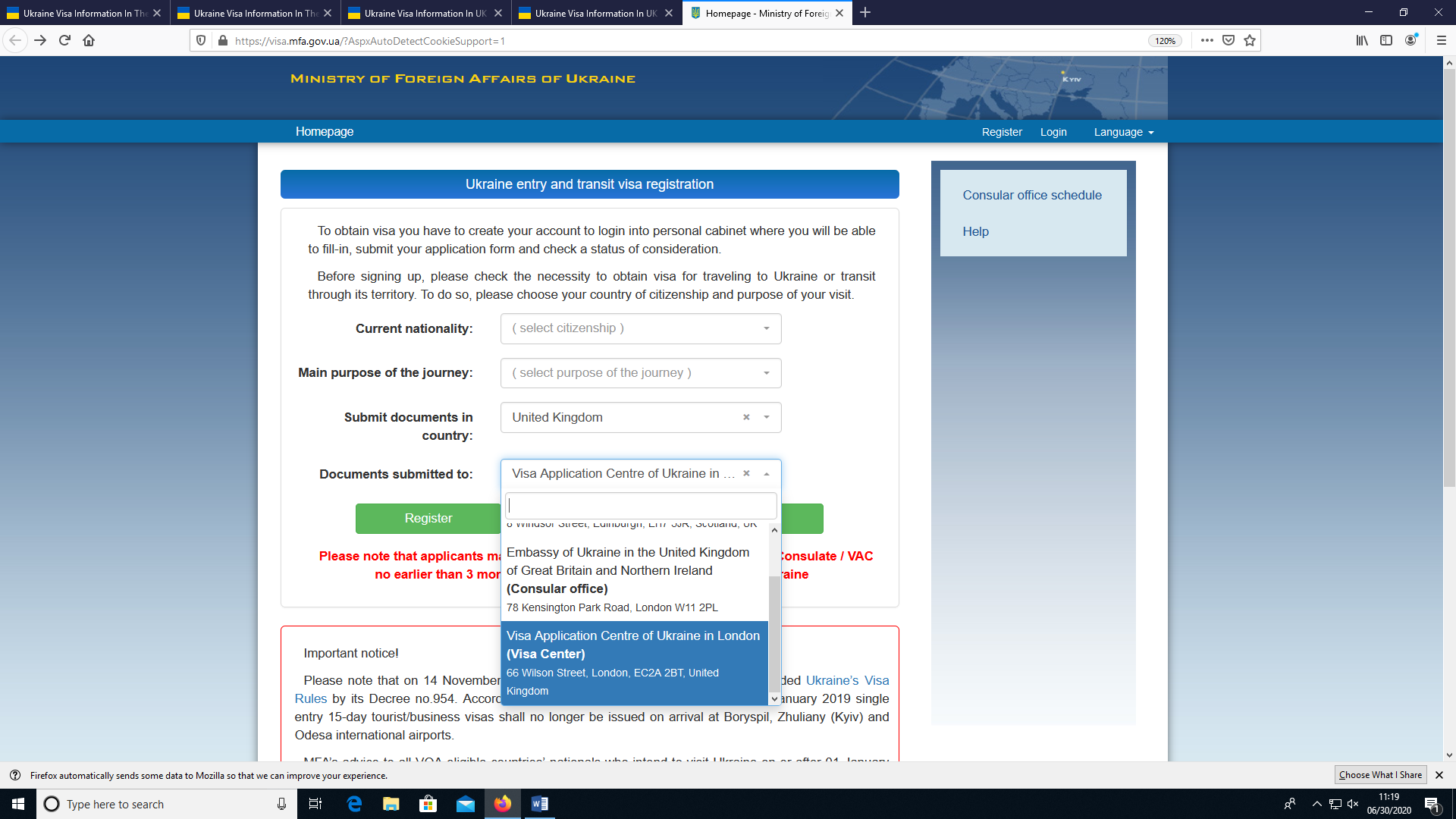Open Task View from the taskbar
The image size is (1456, 819).
coord(315,804)
